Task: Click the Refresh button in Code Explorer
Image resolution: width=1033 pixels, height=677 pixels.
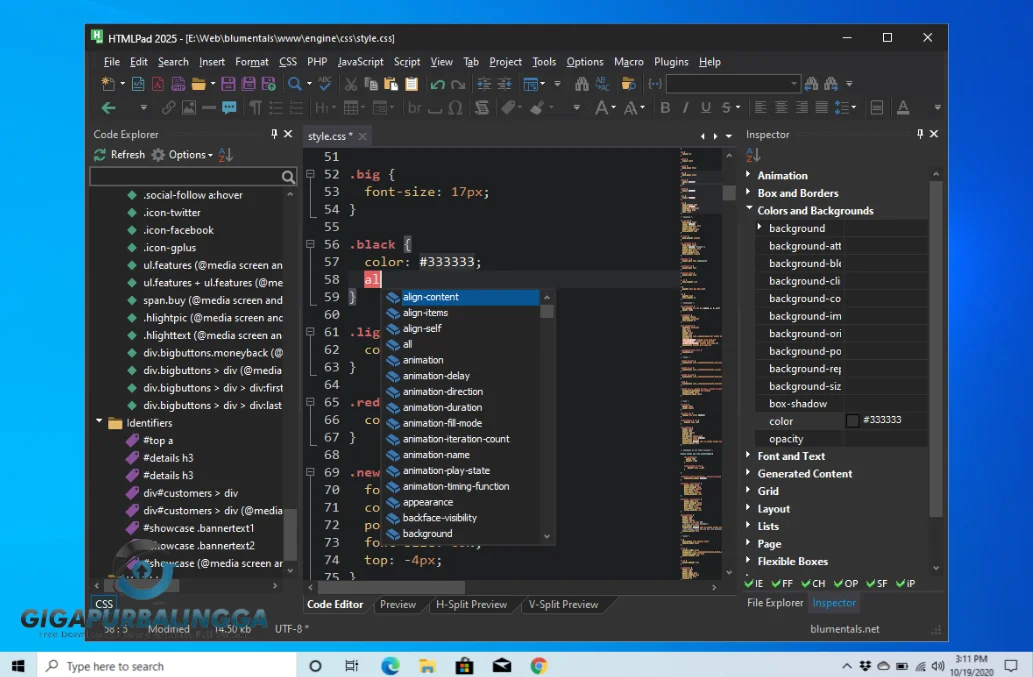Action: [x=119, y=155]
